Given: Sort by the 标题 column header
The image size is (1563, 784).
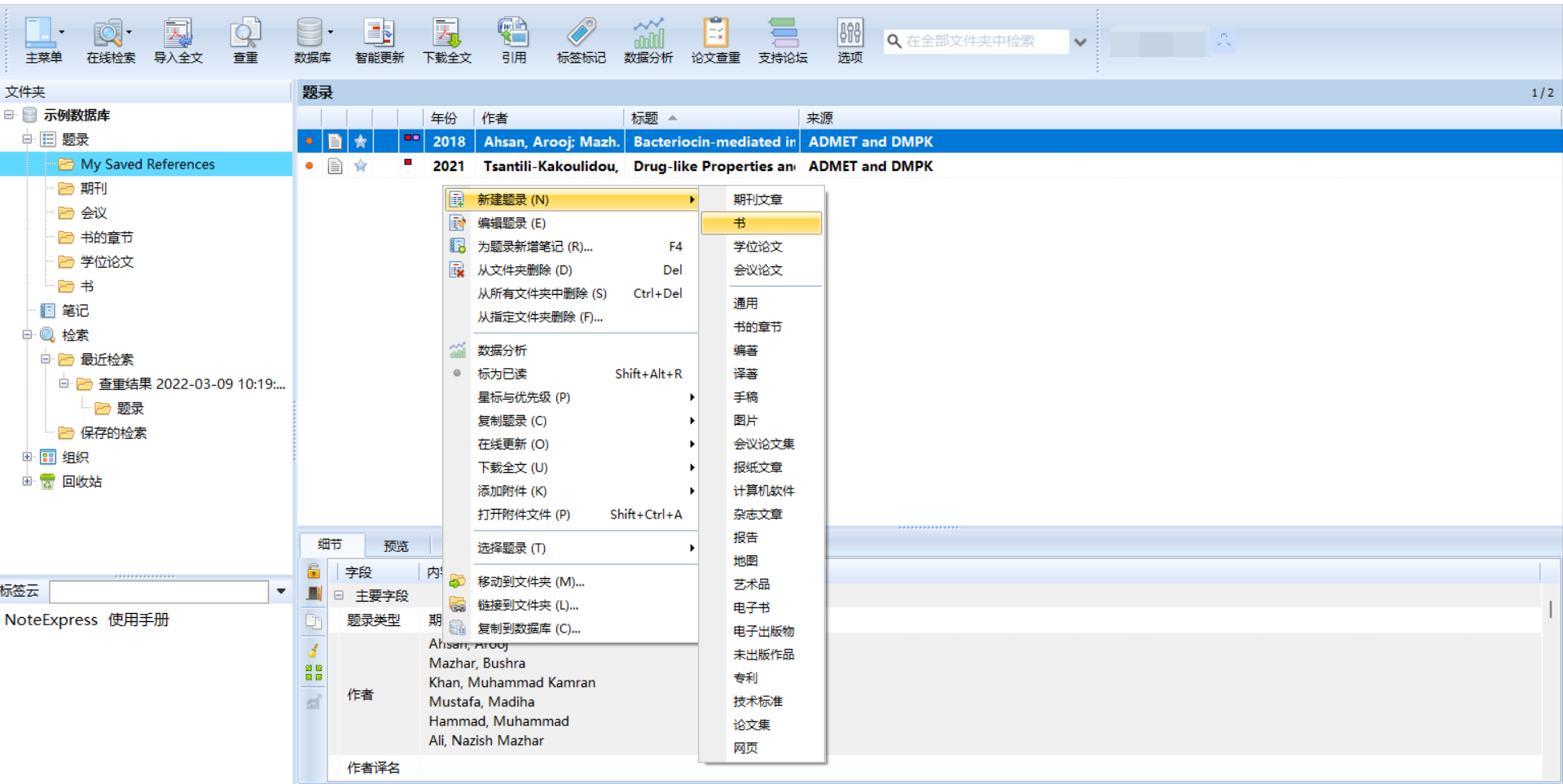Looking at the screenshot, I should click(712, 118).
